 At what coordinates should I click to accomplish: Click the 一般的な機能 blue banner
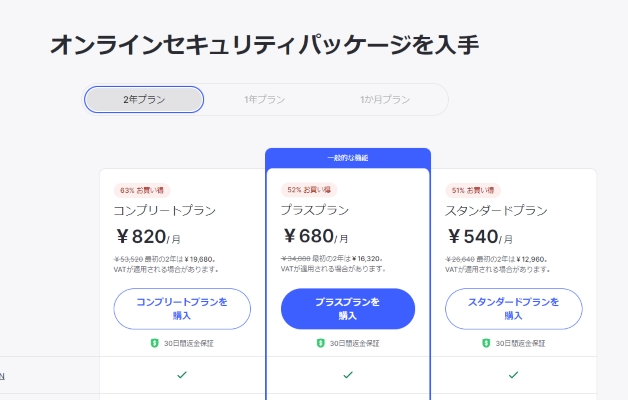pos(348,158)
